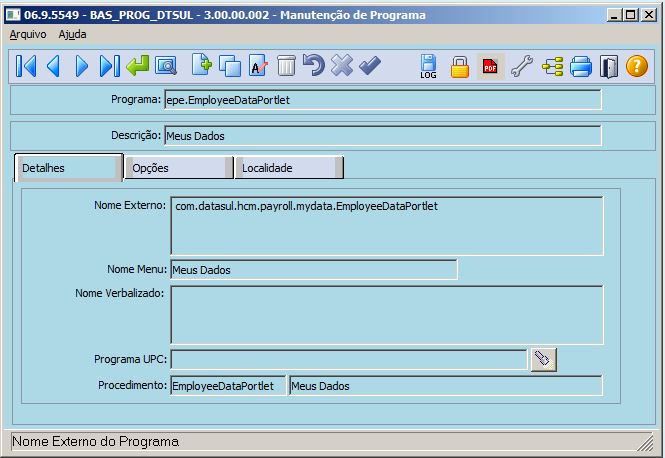This screenshot has height=458, width=665.
Task: Switch to the Opções tab
Action: (179, 168)
